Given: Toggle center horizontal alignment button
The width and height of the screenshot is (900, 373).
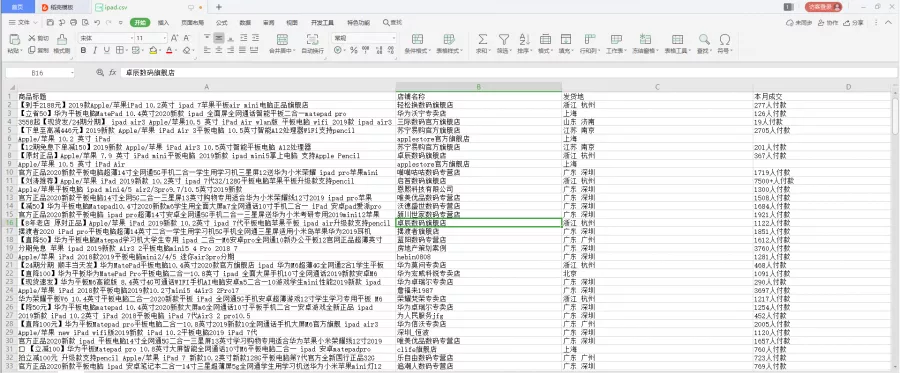Looking at the screenshot, I should click(219, 50).
